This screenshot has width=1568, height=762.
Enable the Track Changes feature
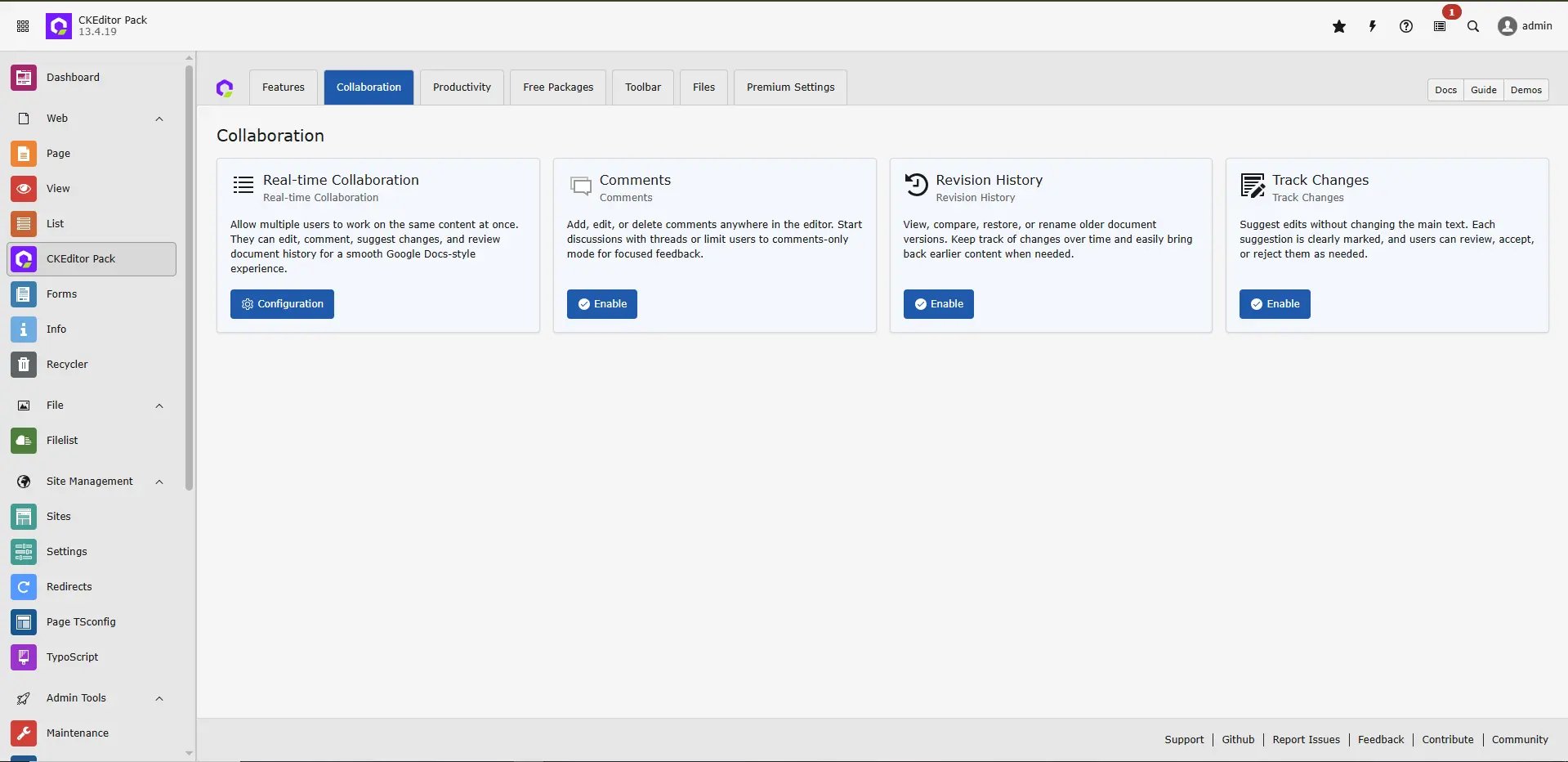coord(1275,304)
